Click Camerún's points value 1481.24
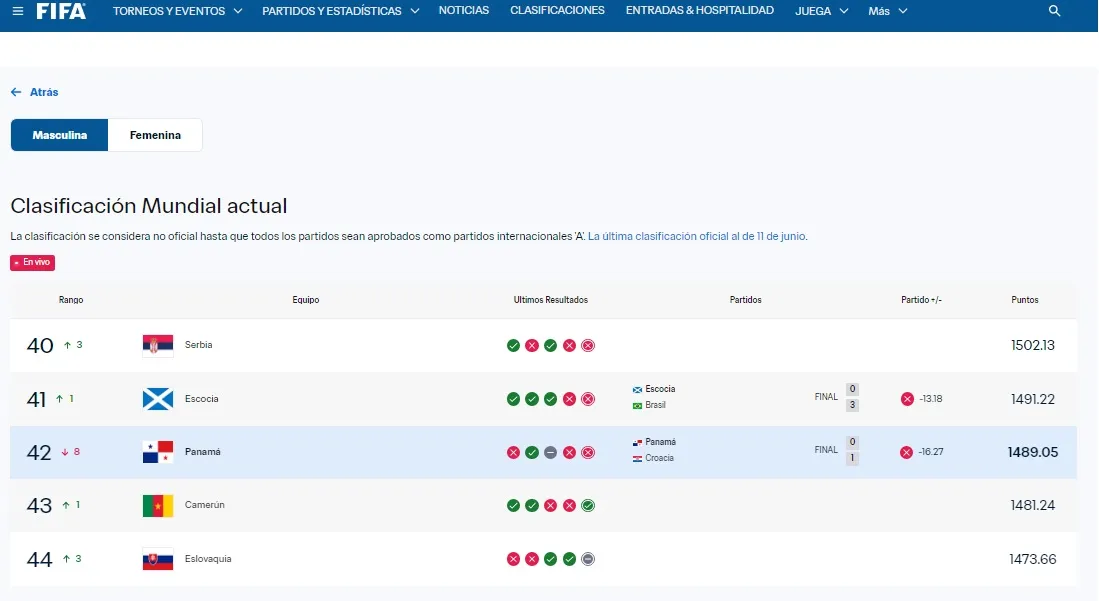The height and width of the screenshot is (601, 1099). [x=1032, y=506]
